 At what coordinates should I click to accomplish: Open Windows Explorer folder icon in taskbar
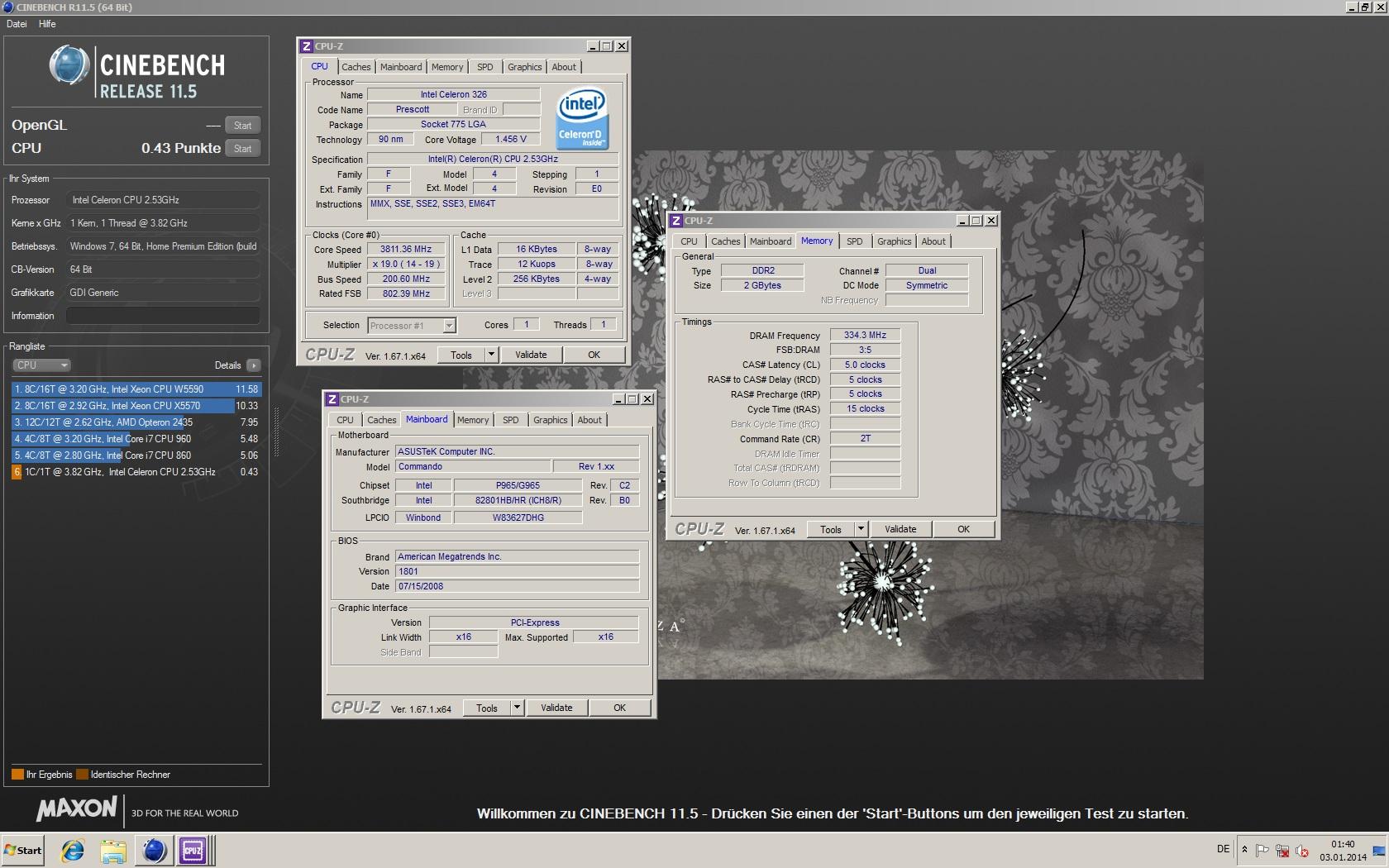(x=113, y=850)
